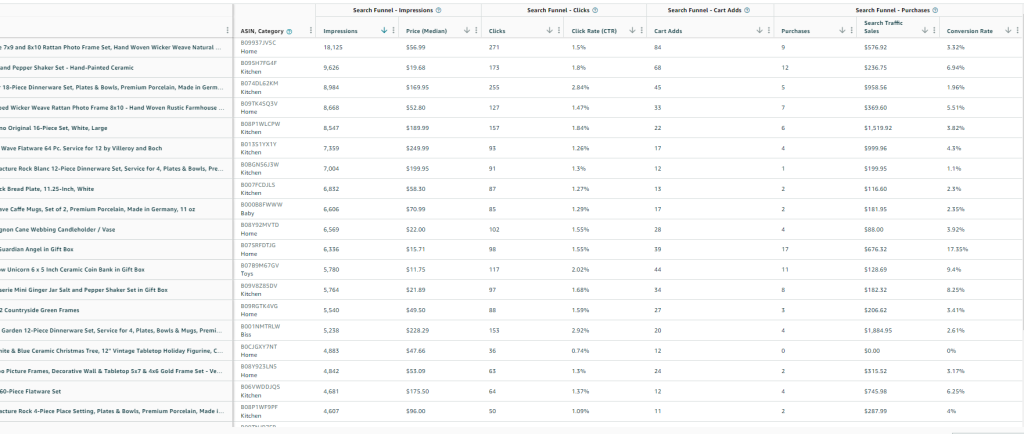
Task: Sort by Impressions using its arrow icon
Action: tap(385, 31)
